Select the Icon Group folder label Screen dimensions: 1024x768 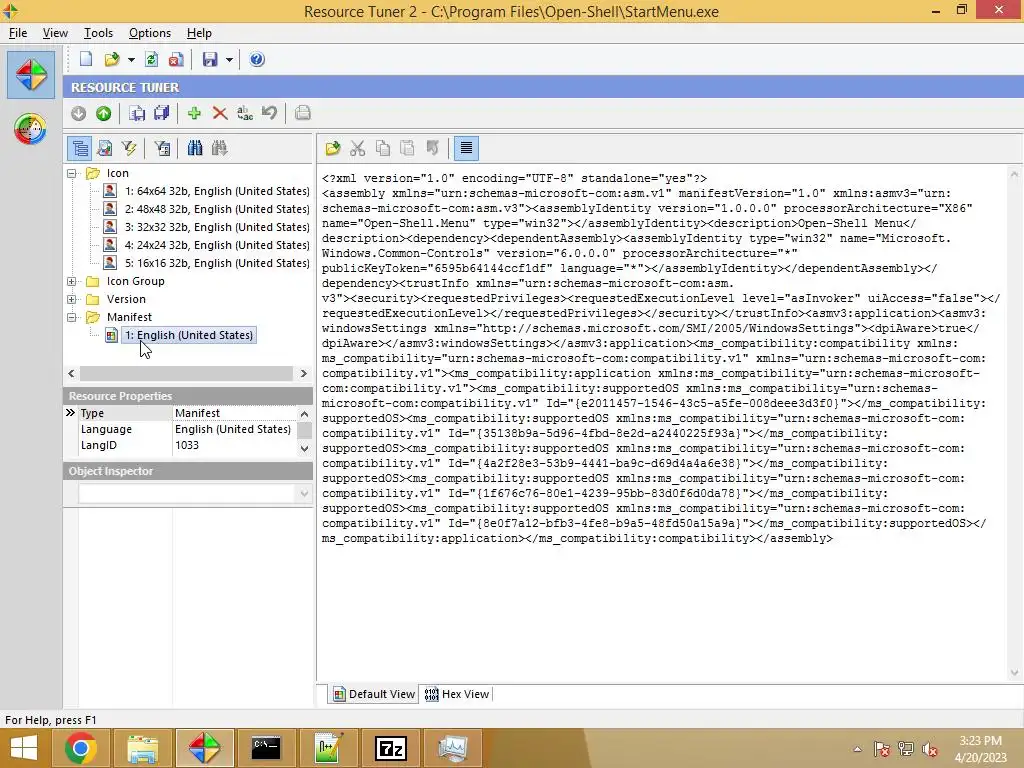point(135,281)
